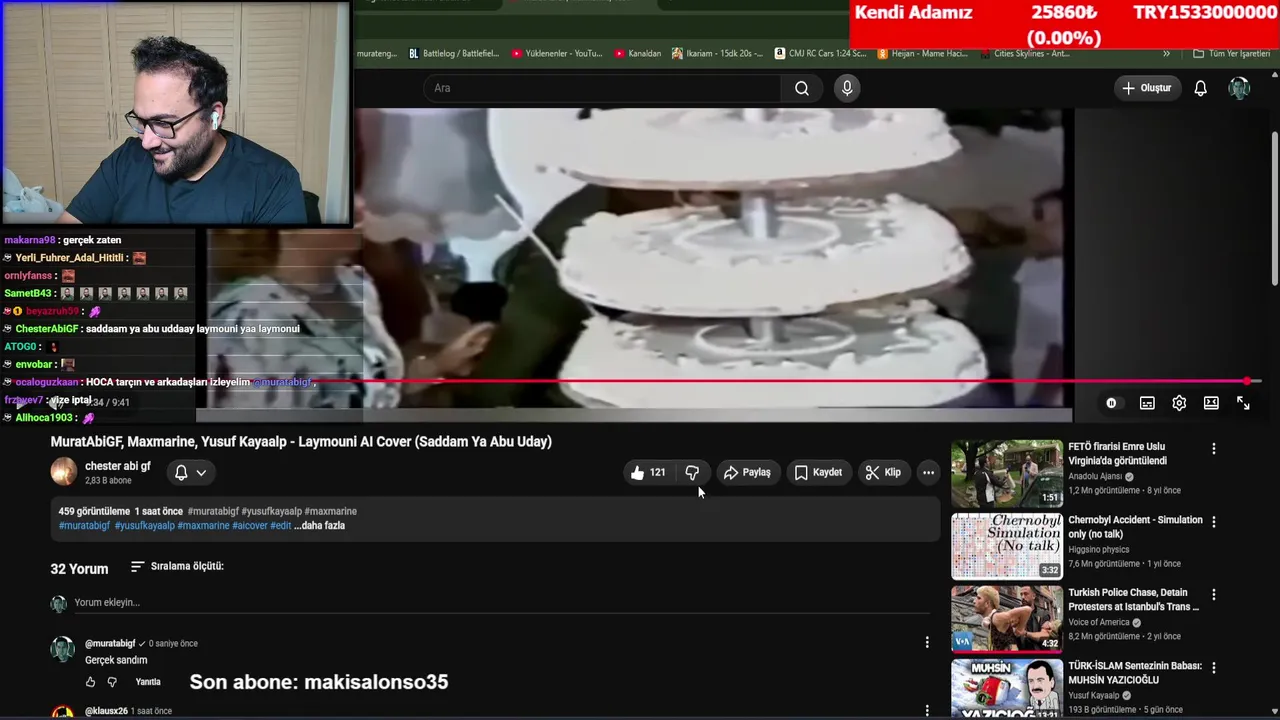Open 'Ikariam - 15dk 20s' bookmark
This screenshot has width=1280, height=720.
[x=718, y=53]
